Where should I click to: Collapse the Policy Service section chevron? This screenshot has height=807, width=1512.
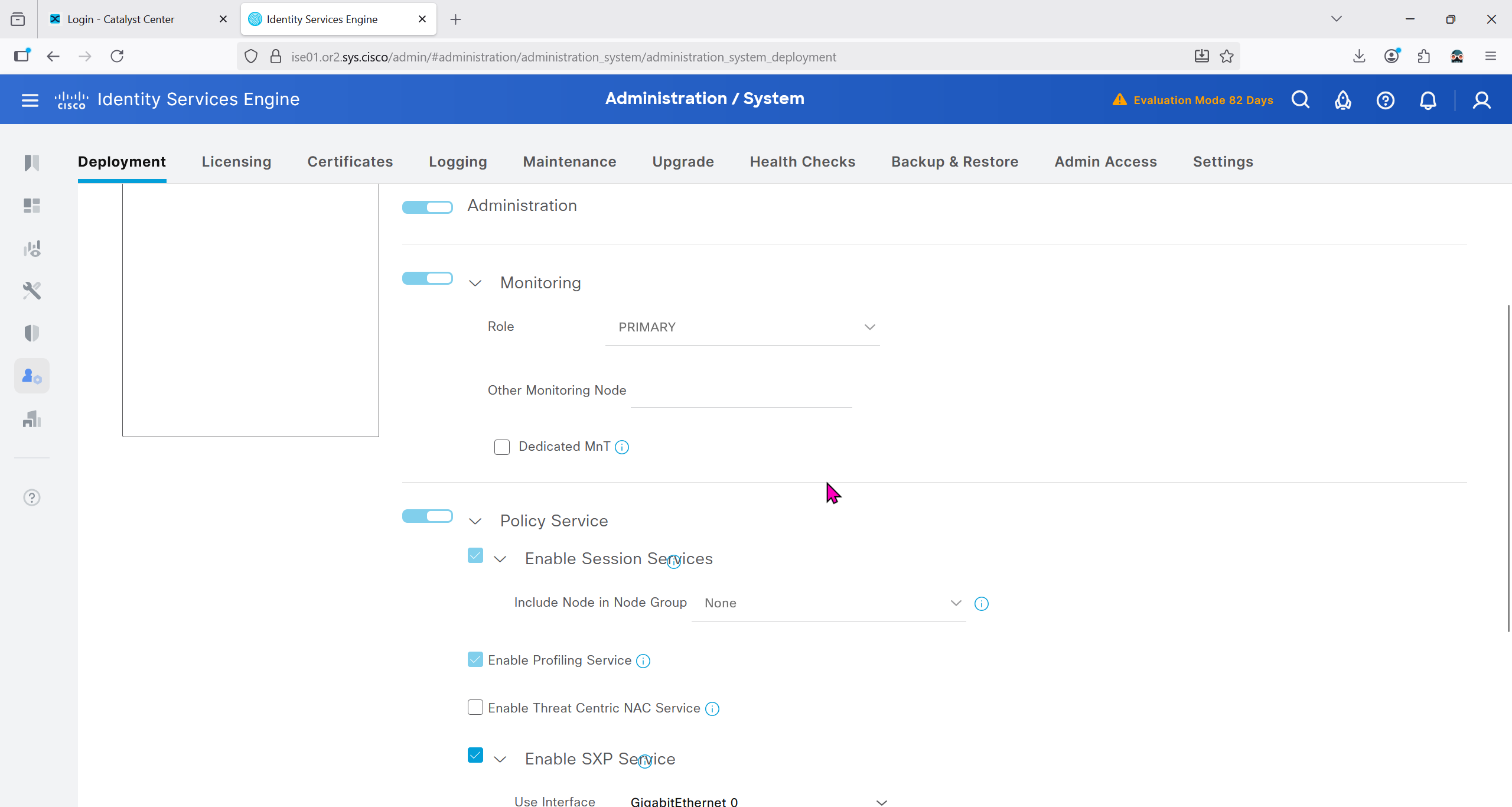pos(475,521)
